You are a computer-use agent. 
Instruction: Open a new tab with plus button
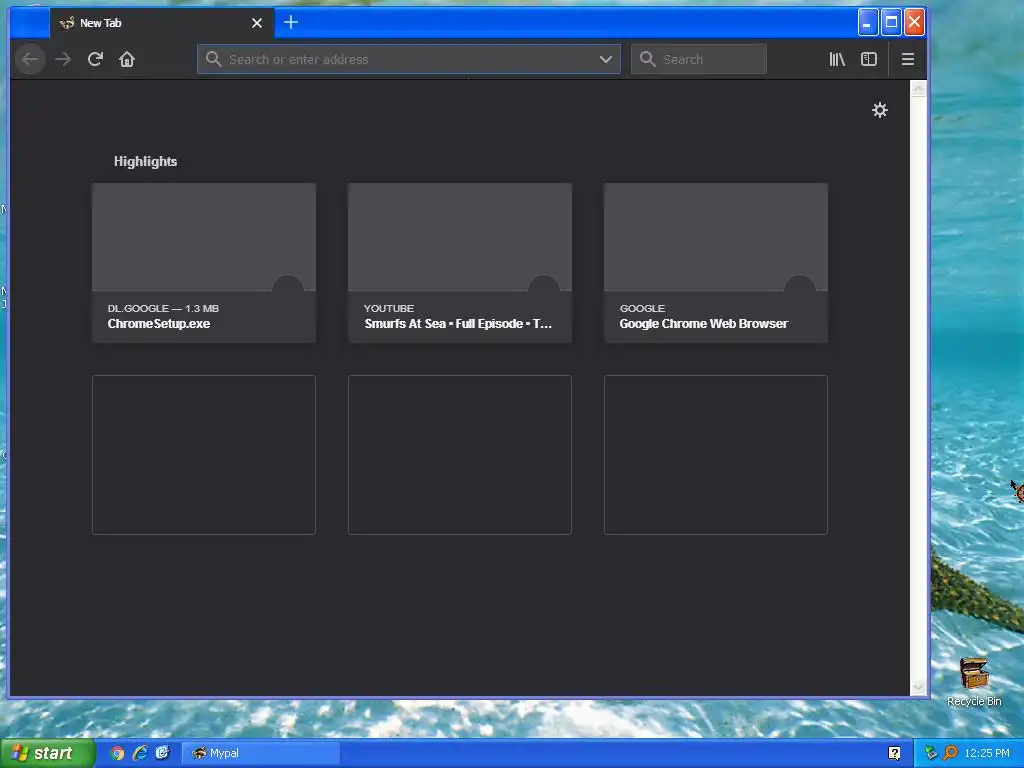tap(291, 22)
